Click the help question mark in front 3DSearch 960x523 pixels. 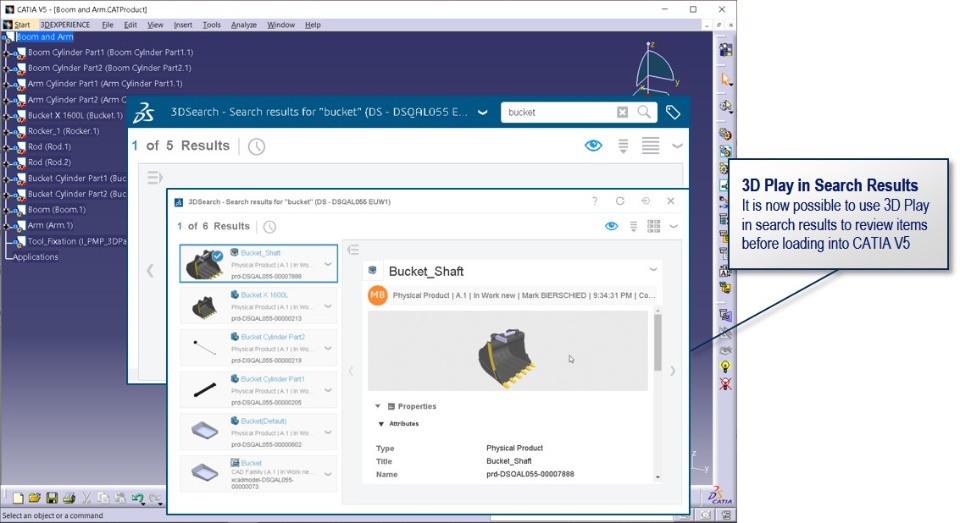[594, 201]
